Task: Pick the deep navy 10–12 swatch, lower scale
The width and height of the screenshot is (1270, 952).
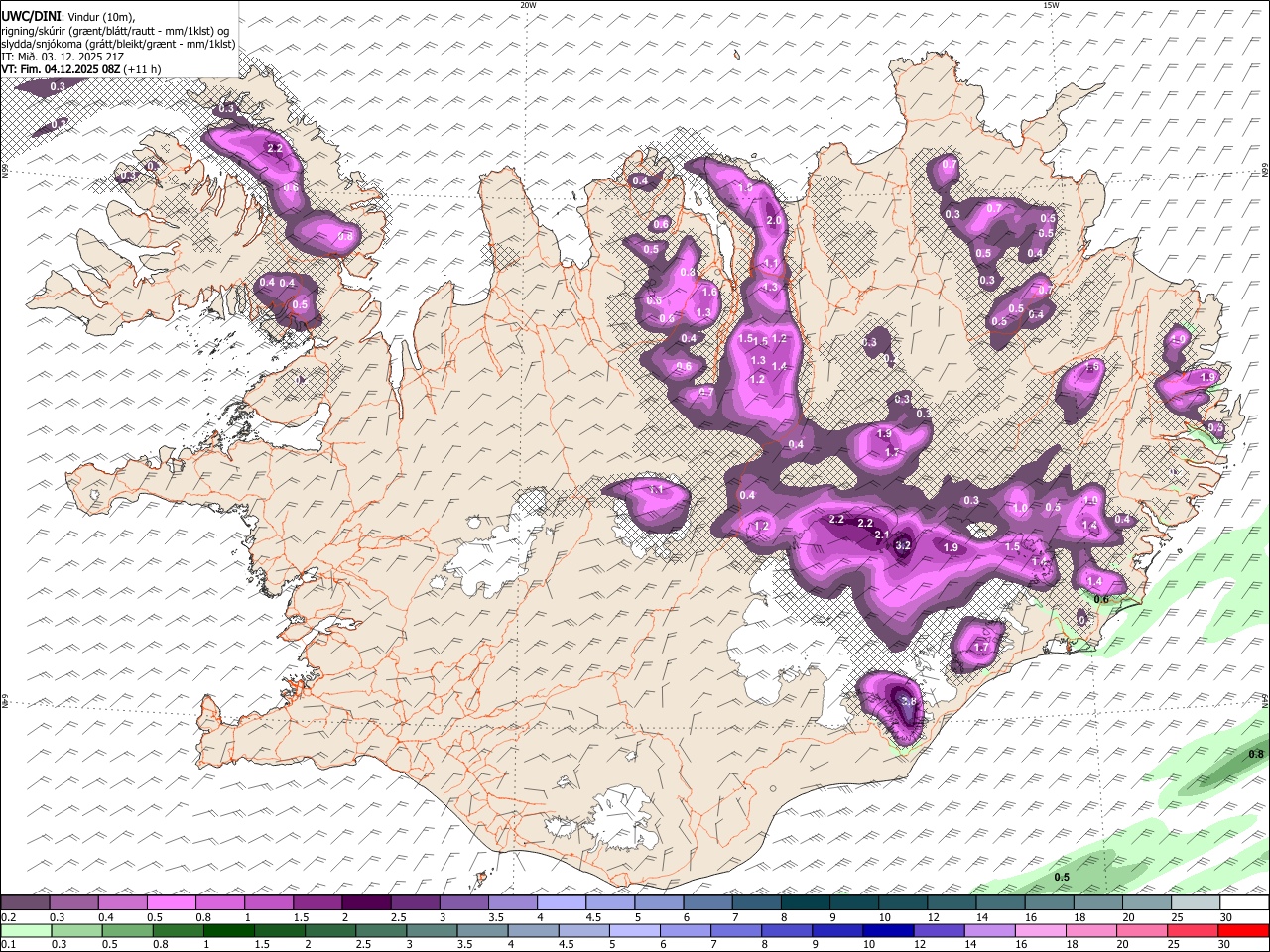Action: click(x=889, y=930)
